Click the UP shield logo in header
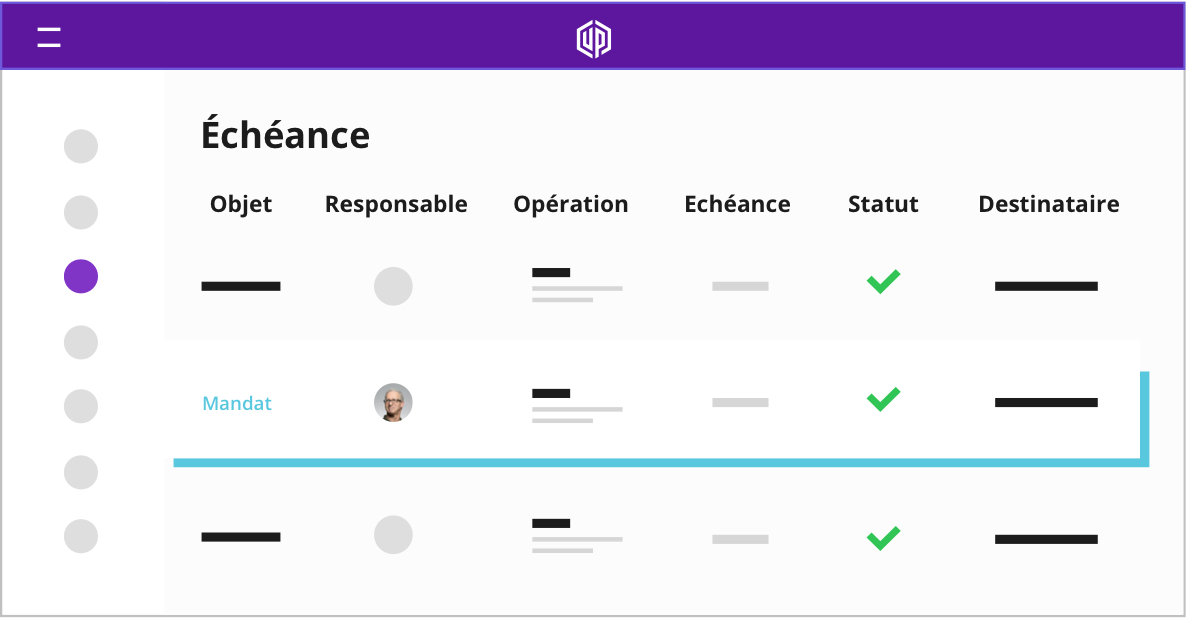Viewport: 1186px width, 618px height. (594, 39)
